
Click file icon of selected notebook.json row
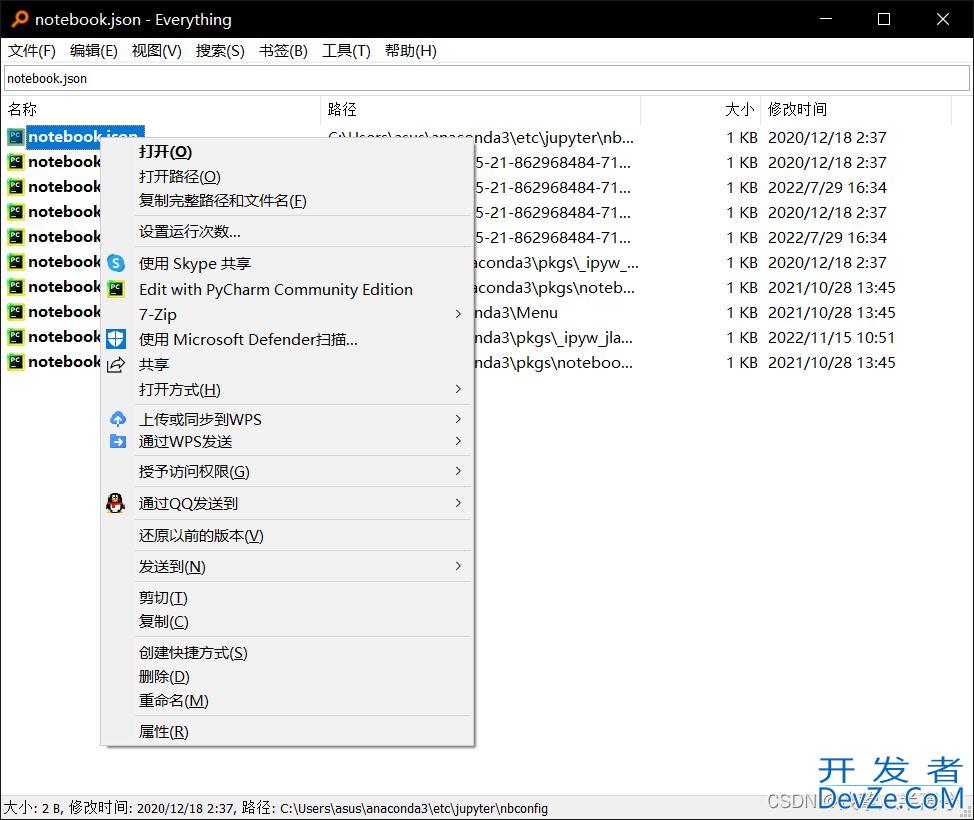pos(16,137)
